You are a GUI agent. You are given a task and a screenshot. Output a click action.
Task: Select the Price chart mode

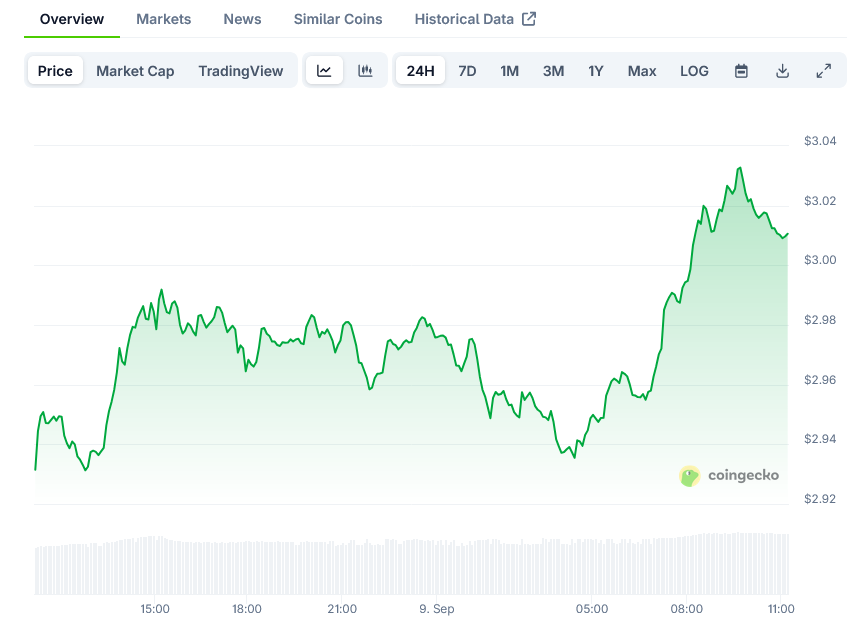tap(55, 71)
